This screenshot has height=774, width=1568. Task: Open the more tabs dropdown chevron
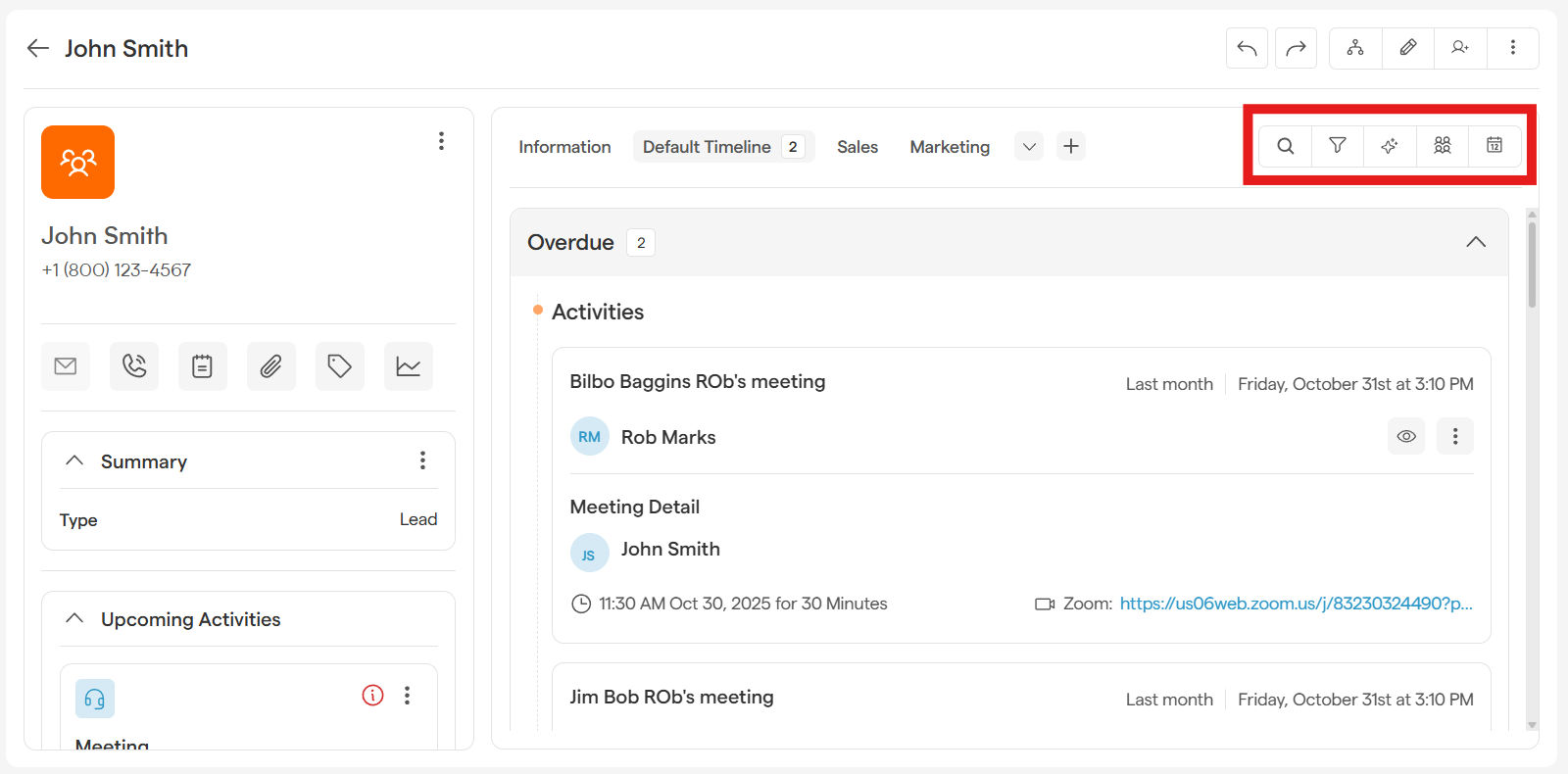(1028, 147)
